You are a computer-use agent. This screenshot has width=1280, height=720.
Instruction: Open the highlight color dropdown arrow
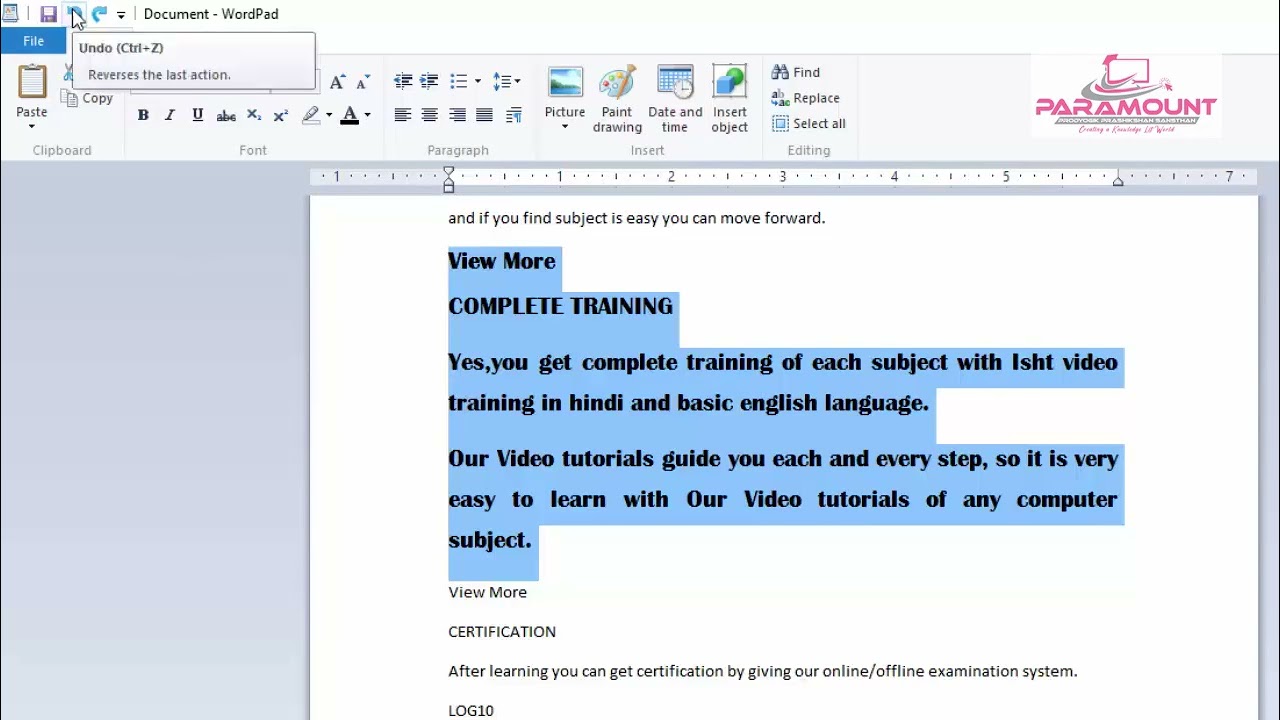click(329, 115)
